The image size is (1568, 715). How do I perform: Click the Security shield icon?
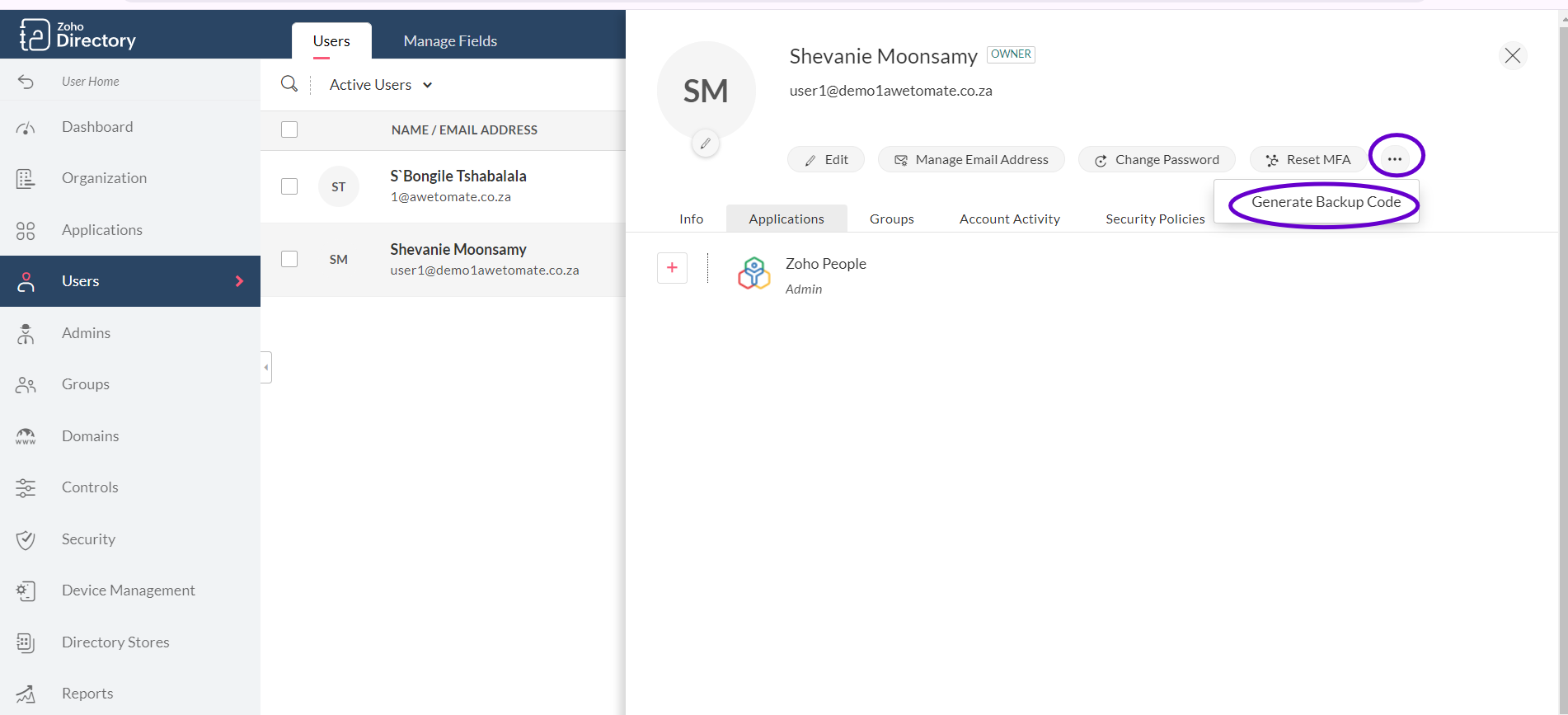26,539
